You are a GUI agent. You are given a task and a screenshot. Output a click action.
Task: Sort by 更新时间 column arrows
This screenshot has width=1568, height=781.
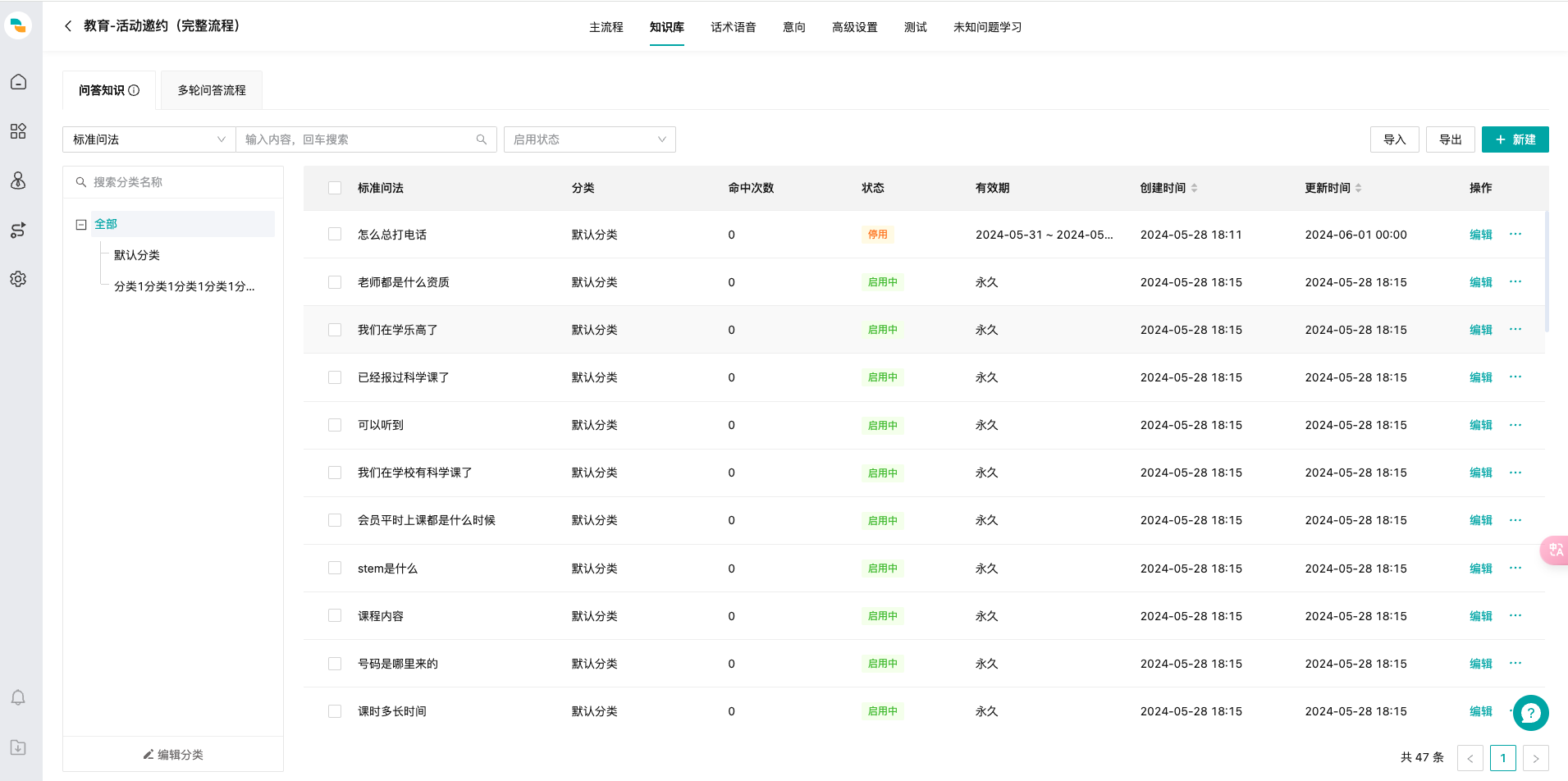point(1359,188)
